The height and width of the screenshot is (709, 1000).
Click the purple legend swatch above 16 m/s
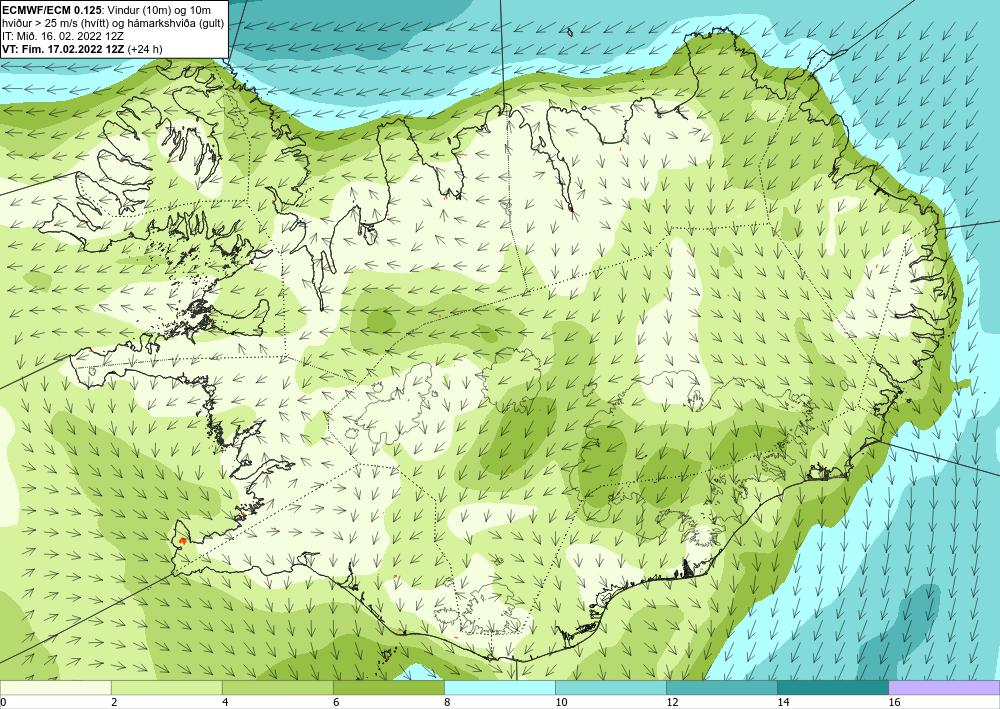coord(944,687)
